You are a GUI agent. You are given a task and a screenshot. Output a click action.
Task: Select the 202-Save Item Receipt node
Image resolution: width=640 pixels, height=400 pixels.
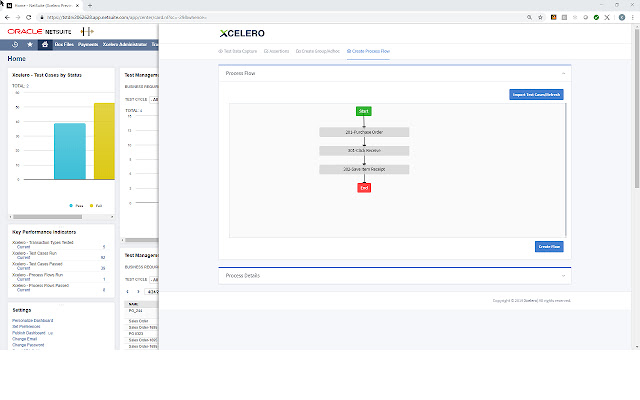point(364,169)
